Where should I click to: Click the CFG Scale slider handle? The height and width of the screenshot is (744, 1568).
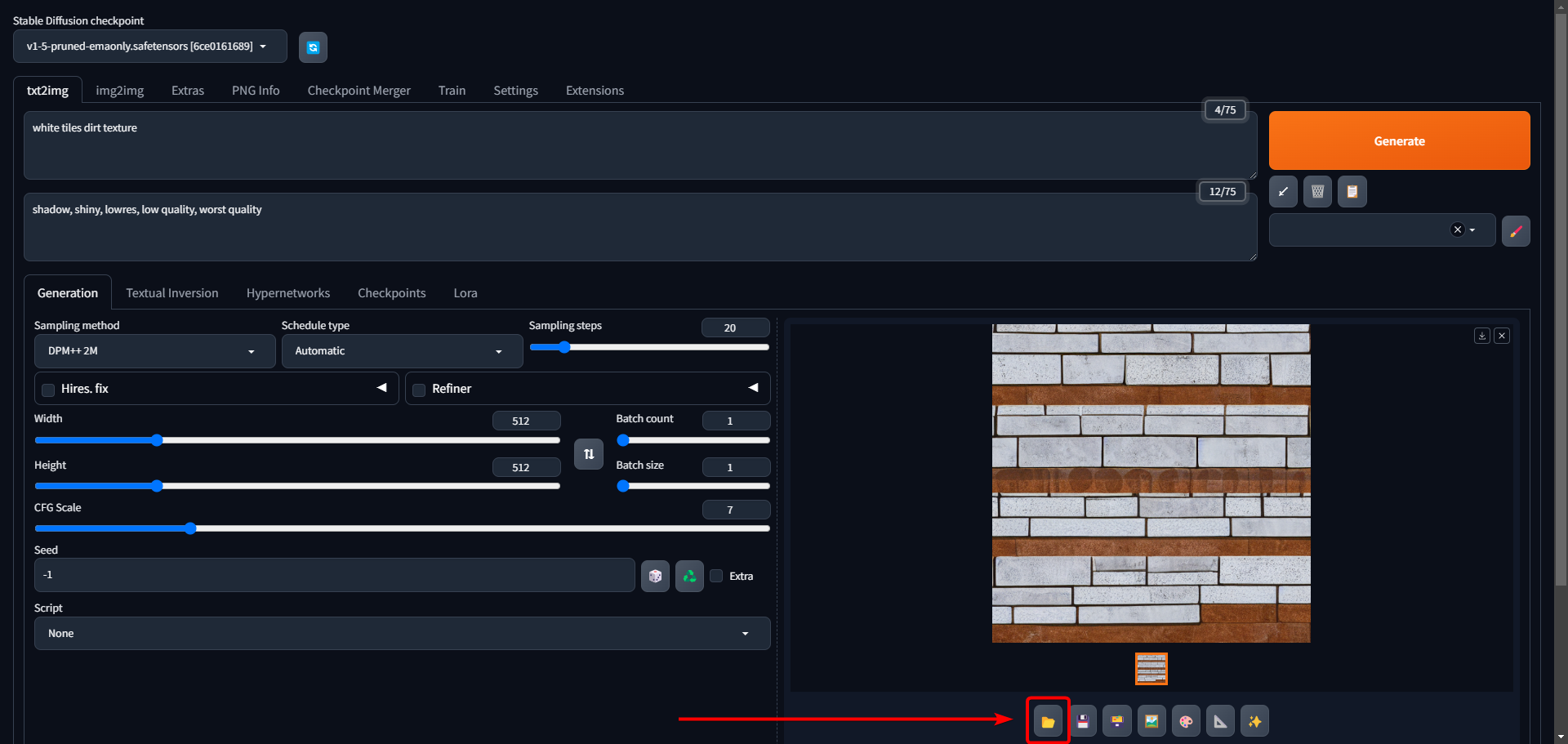pyautogui.click(x=190, y=528)
